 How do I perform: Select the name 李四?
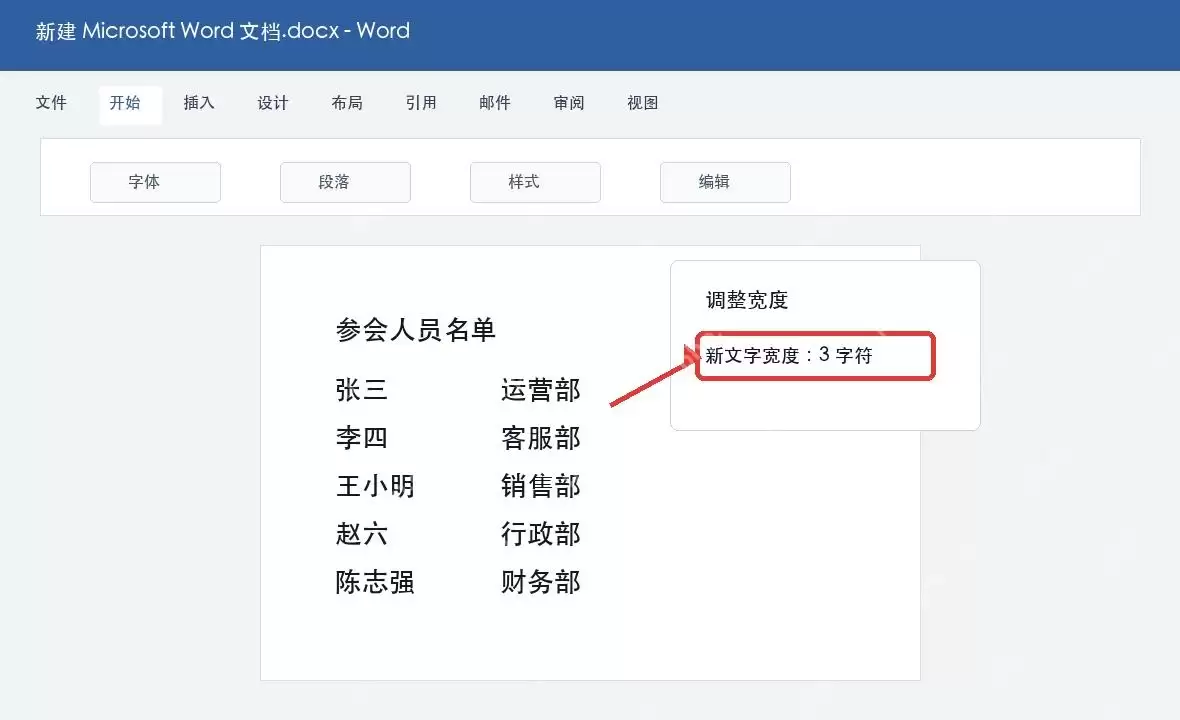pos(361,438)
